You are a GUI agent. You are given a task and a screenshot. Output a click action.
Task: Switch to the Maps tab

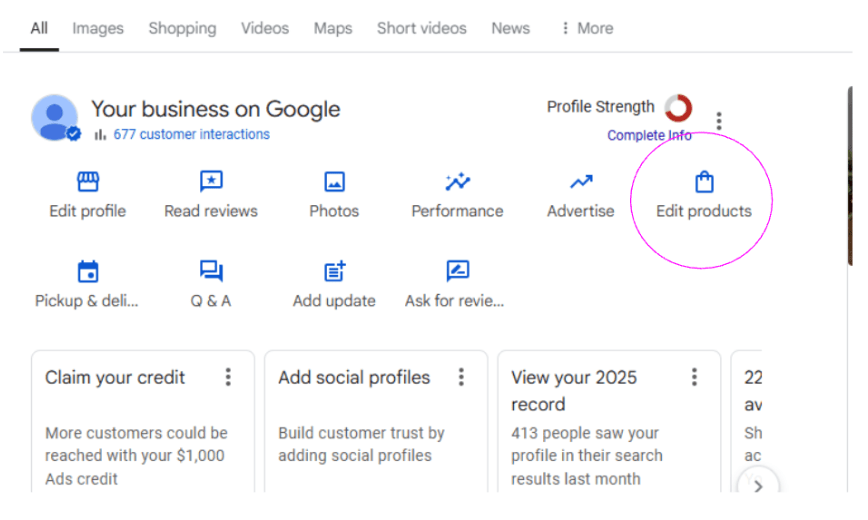tap(333, 28)
